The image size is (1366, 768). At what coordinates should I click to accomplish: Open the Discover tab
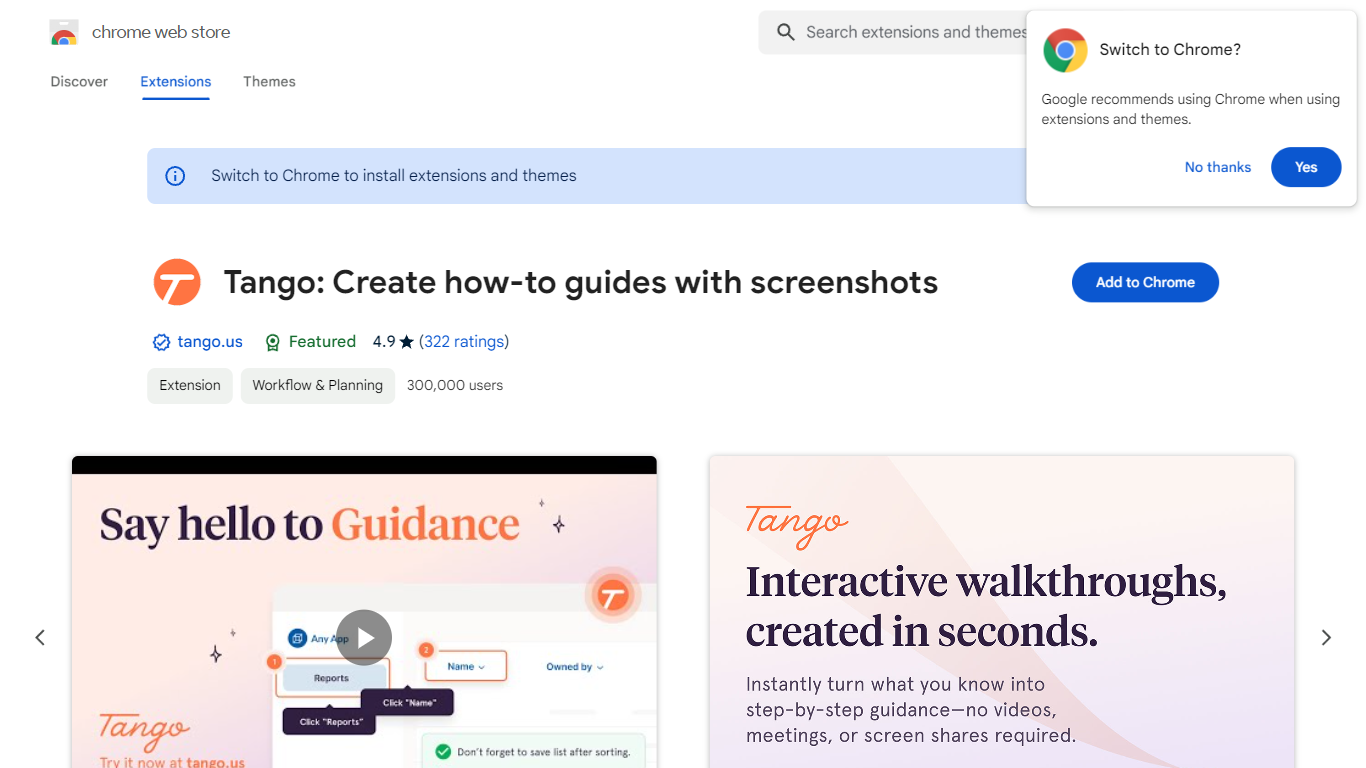[x=79, y=82]
